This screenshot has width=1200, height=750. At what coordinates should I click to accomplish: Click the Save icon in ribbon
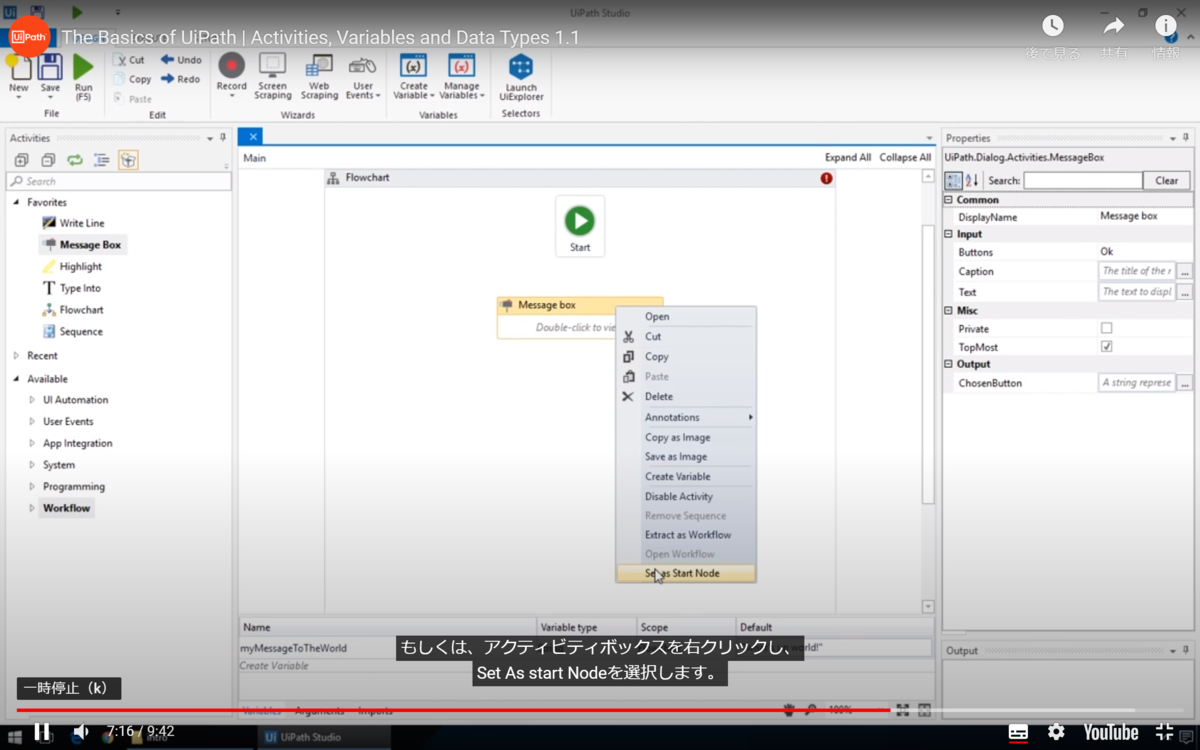tap(50, 68)
